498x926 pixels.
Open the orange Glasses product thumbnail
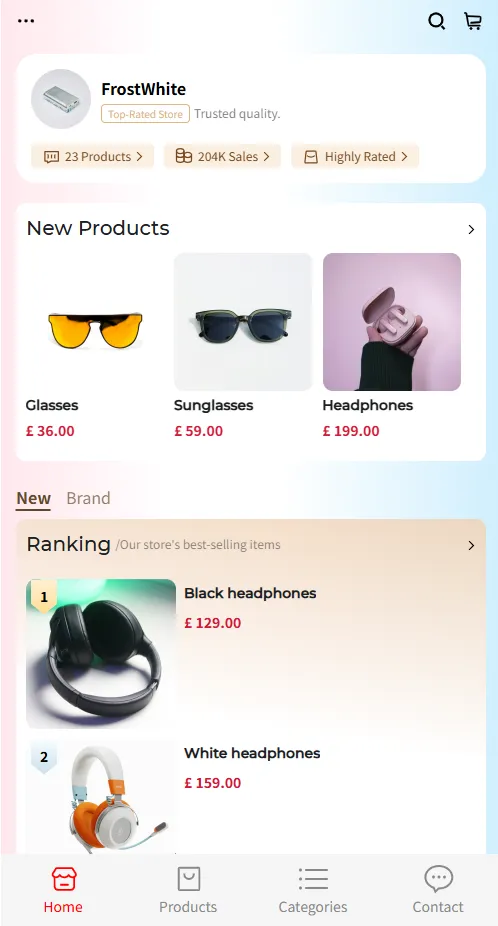coord(95,322)
